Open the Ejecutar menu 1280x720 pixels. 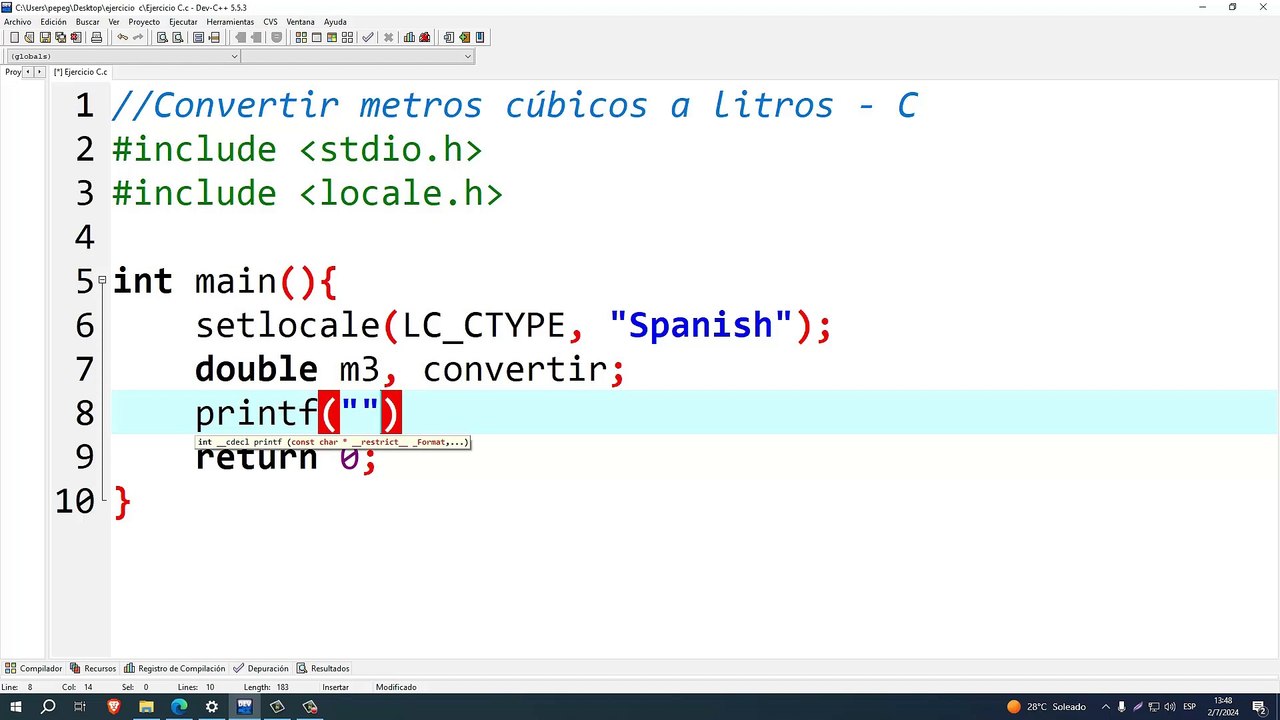click(183, 21)
